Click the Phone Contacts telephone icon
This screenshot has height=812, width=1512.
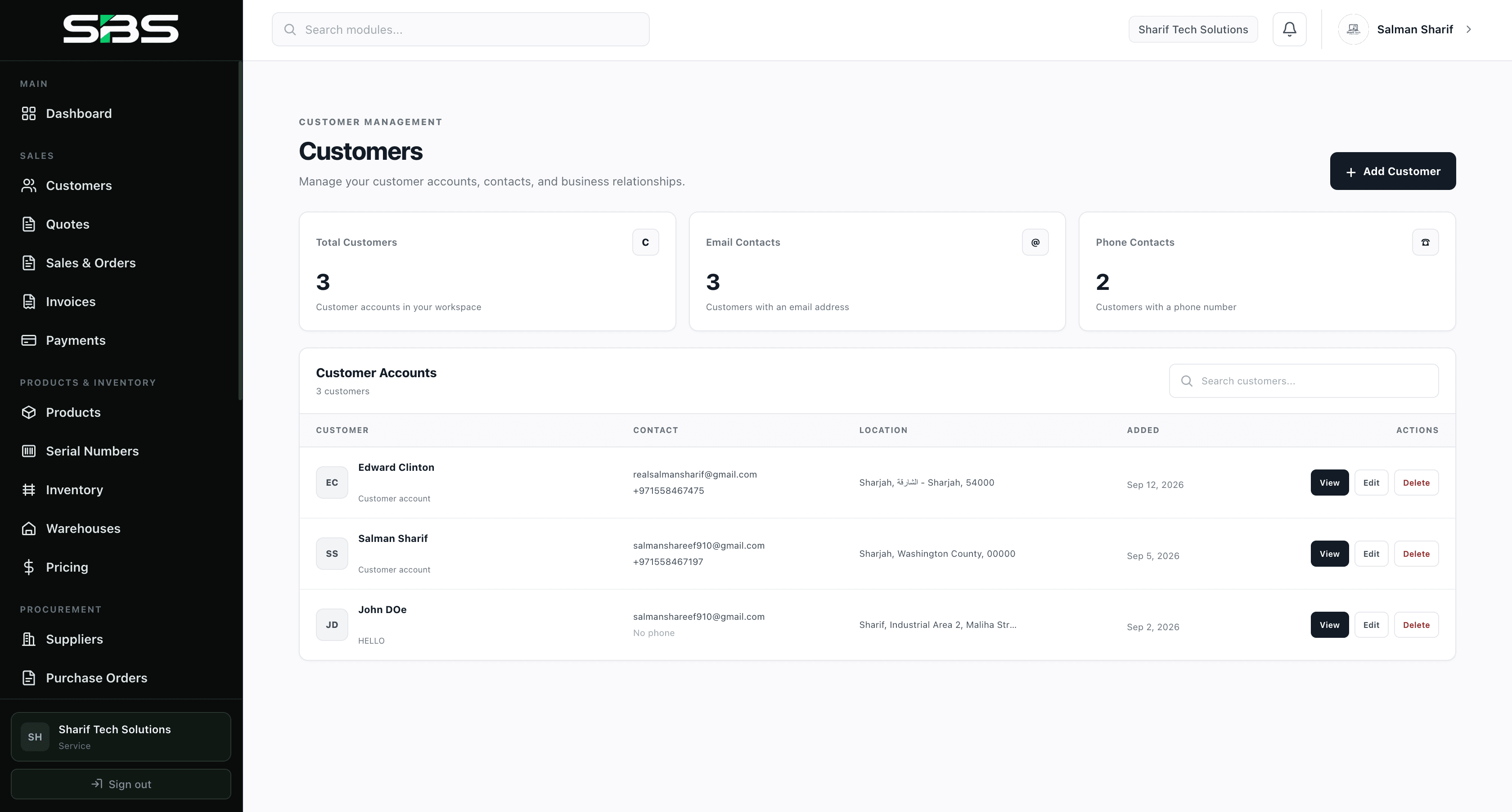click(x=1425, y=242)
